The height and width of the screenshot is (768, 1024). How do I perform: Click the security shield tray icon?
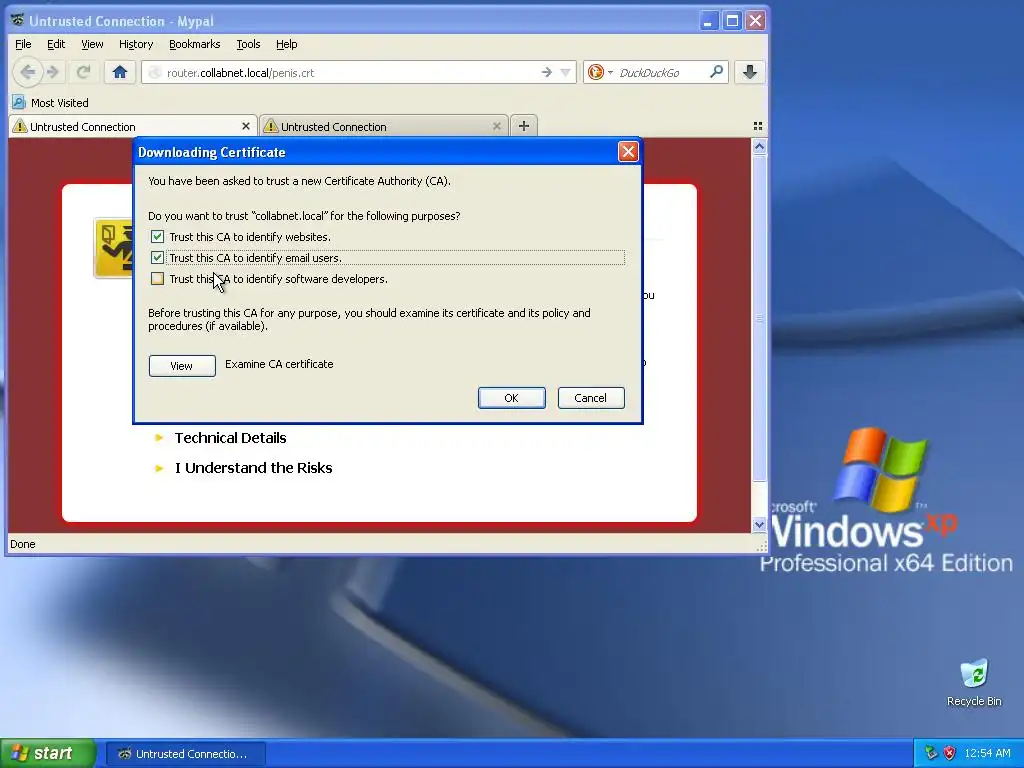(x=950, y=753)
